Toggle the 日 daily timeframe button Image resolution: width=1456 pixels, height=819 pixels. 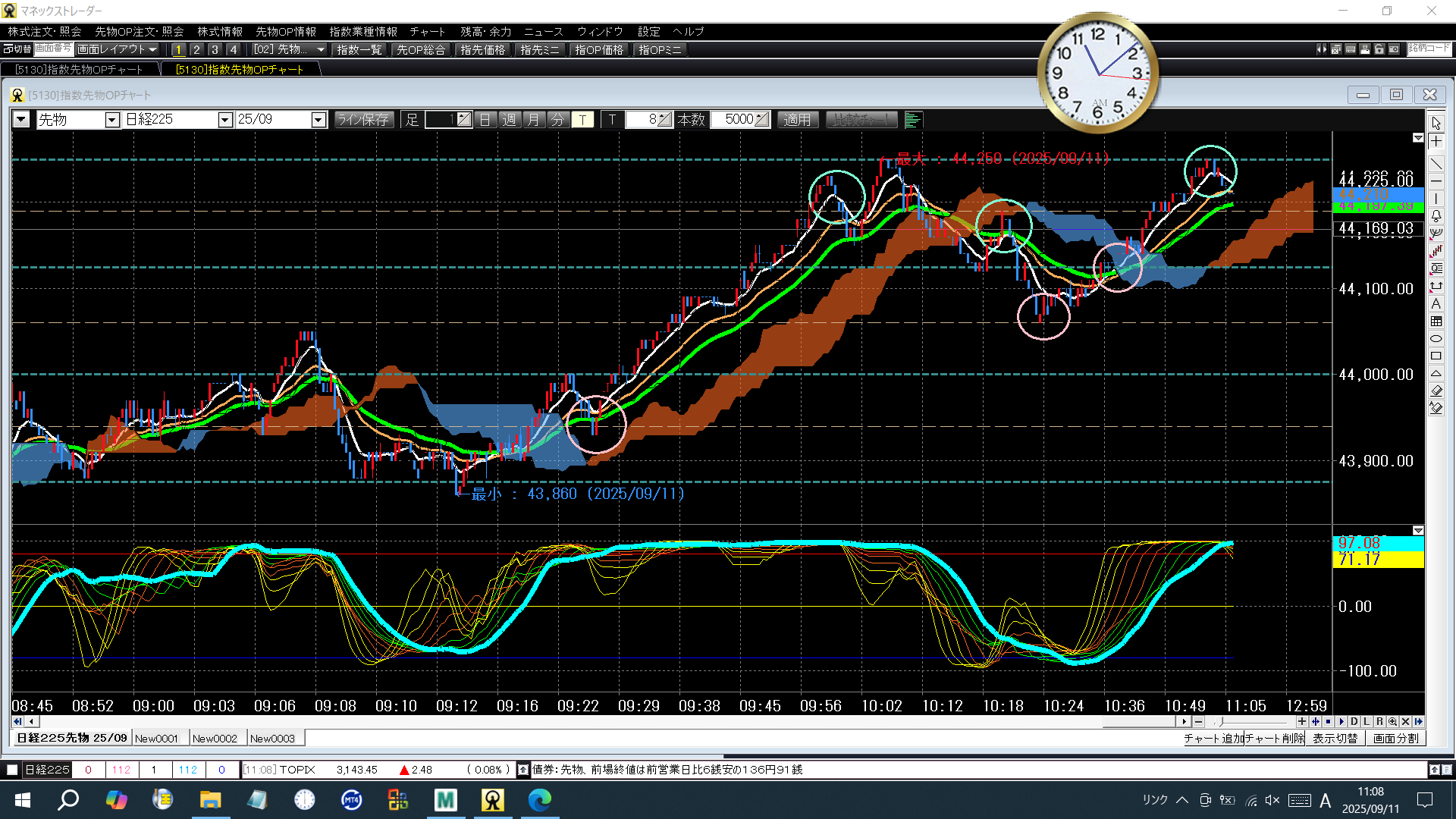coord(485,120)
